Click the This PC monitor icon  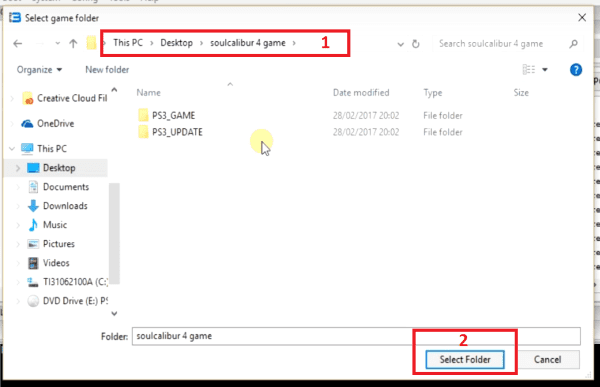pos(27,149)
